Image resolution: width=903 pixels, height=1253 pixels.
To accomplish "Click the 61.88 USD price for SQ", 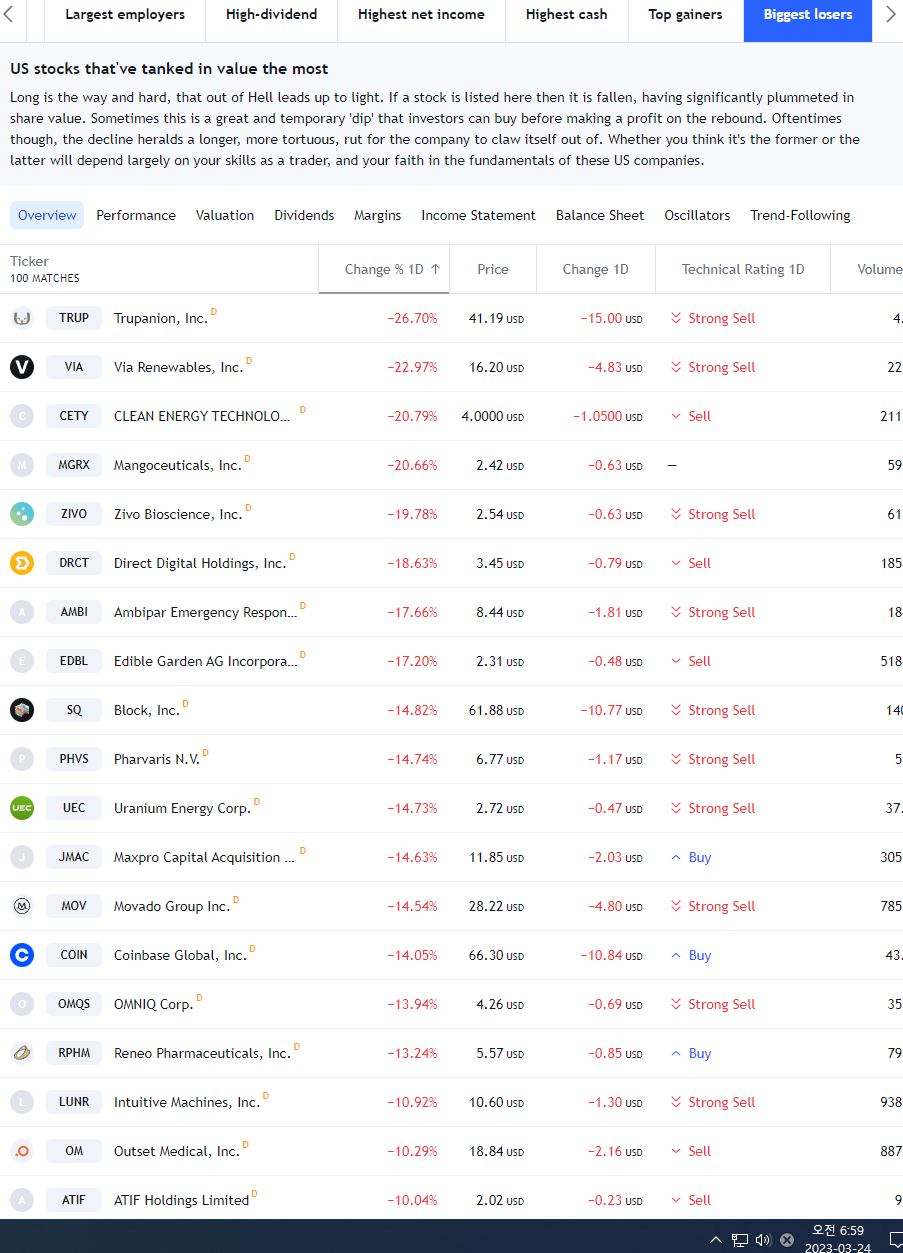I will coord(496,710).
